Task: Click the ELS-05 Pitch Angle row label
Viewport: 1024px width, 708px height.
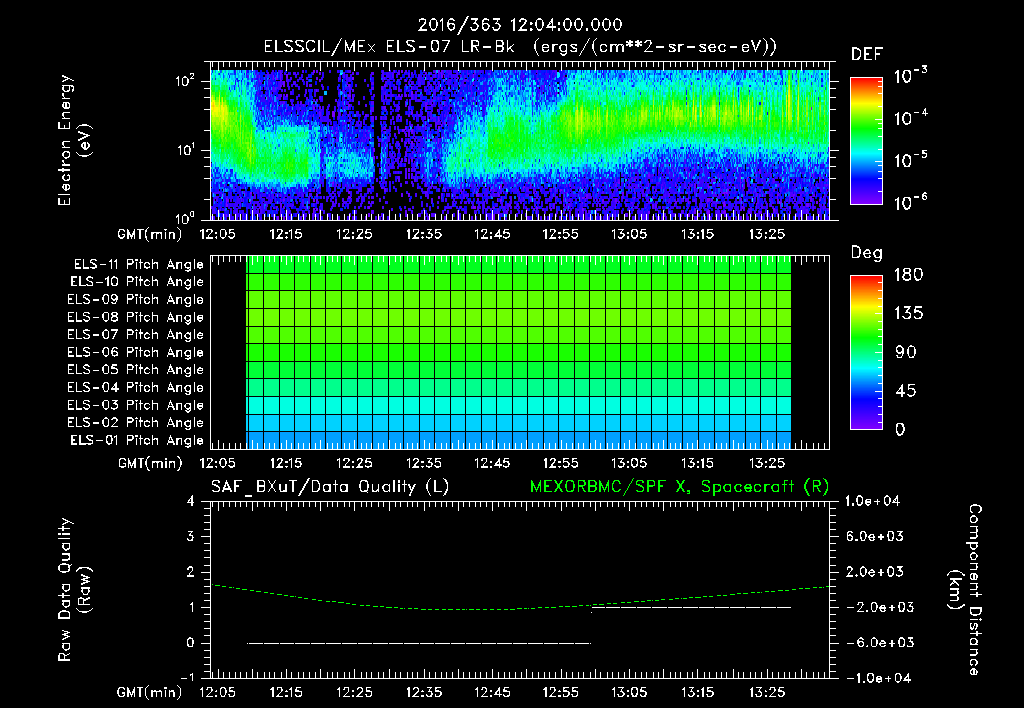Action: click(136, 370)
